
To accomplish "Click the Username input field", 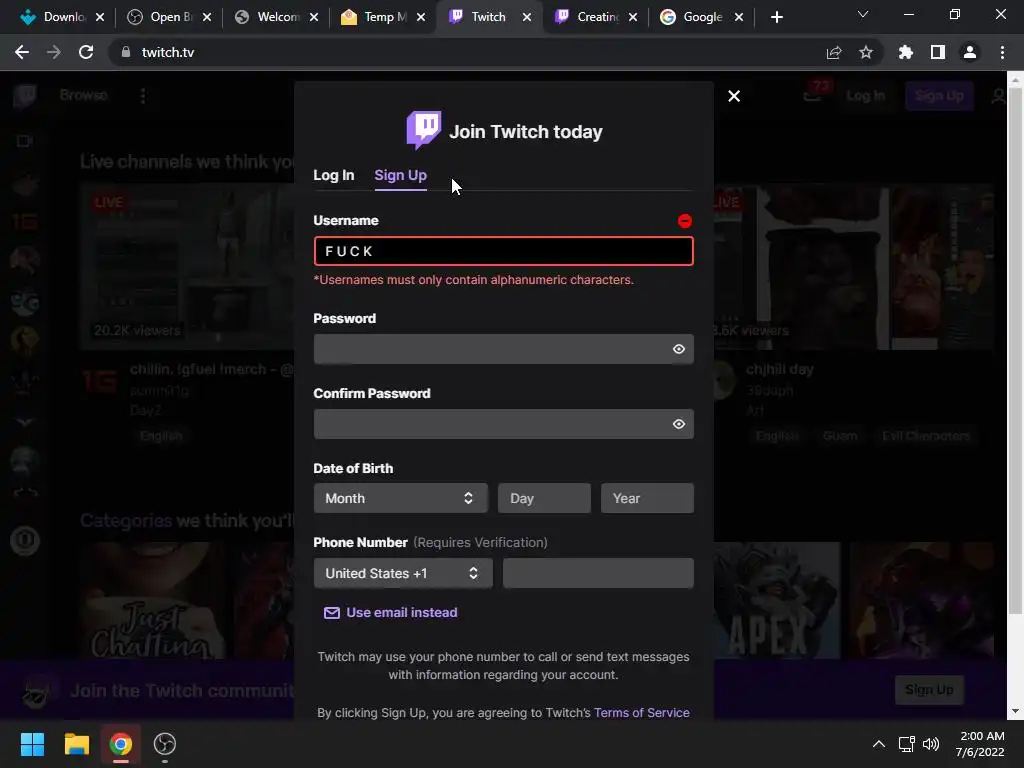I will pos(504,251).
